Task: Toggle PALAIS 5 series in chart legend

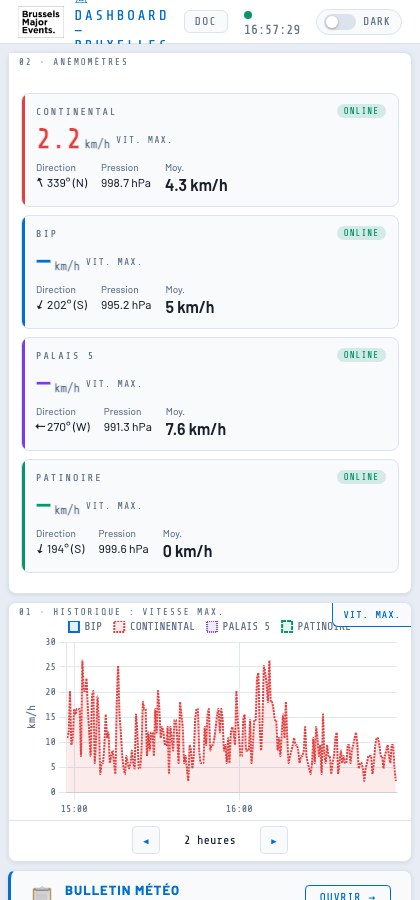Action: [238, 626]
